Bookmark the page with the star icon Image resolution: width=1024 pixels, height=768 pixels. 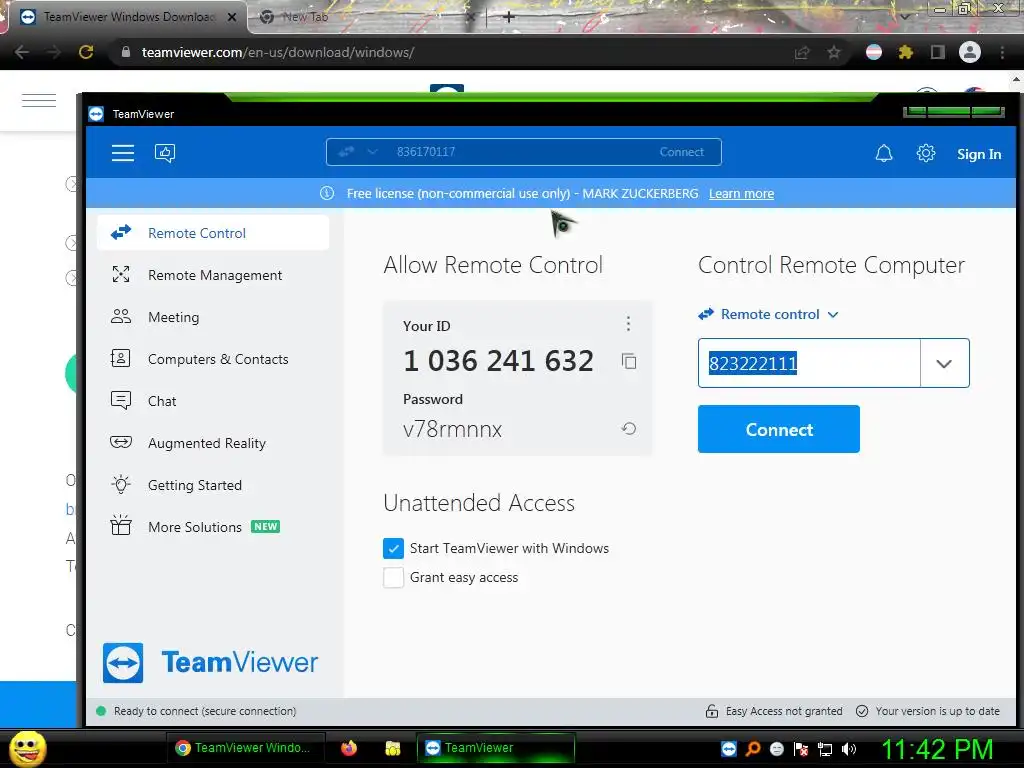point(834,52)
